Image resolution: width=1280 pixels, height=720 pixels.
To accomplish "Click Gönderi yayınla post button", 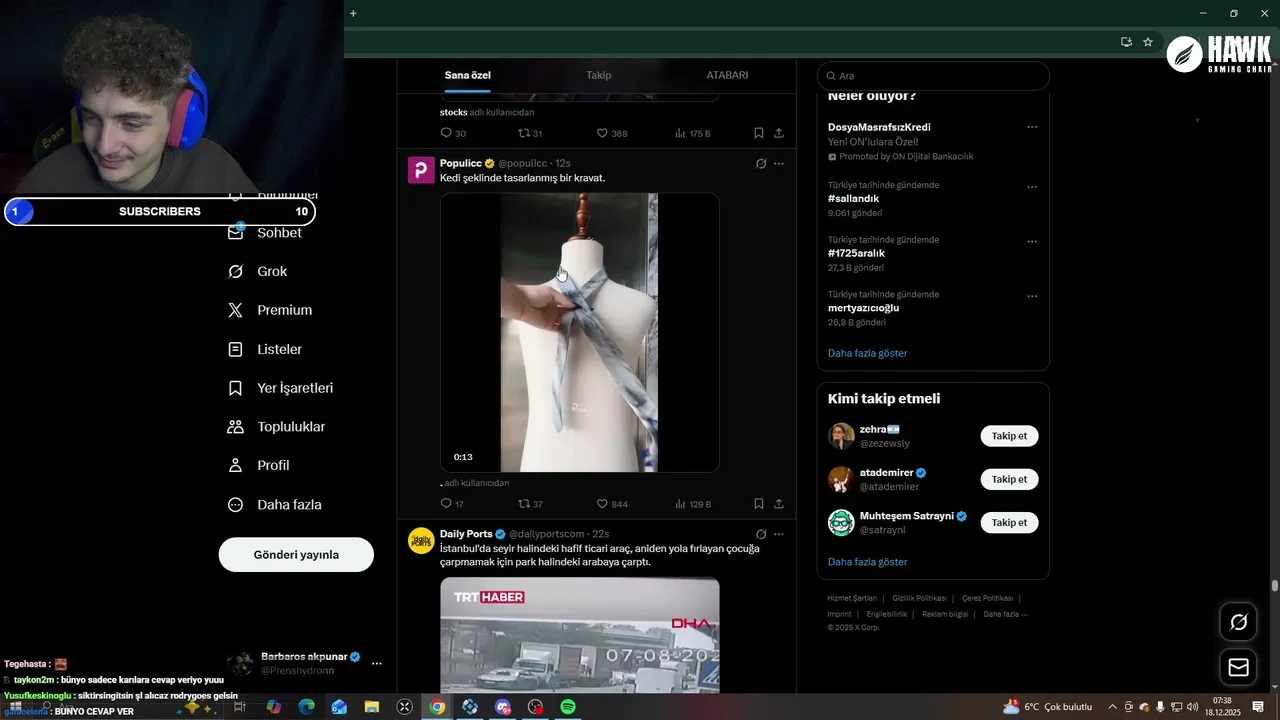I will [x=296, y=555].
